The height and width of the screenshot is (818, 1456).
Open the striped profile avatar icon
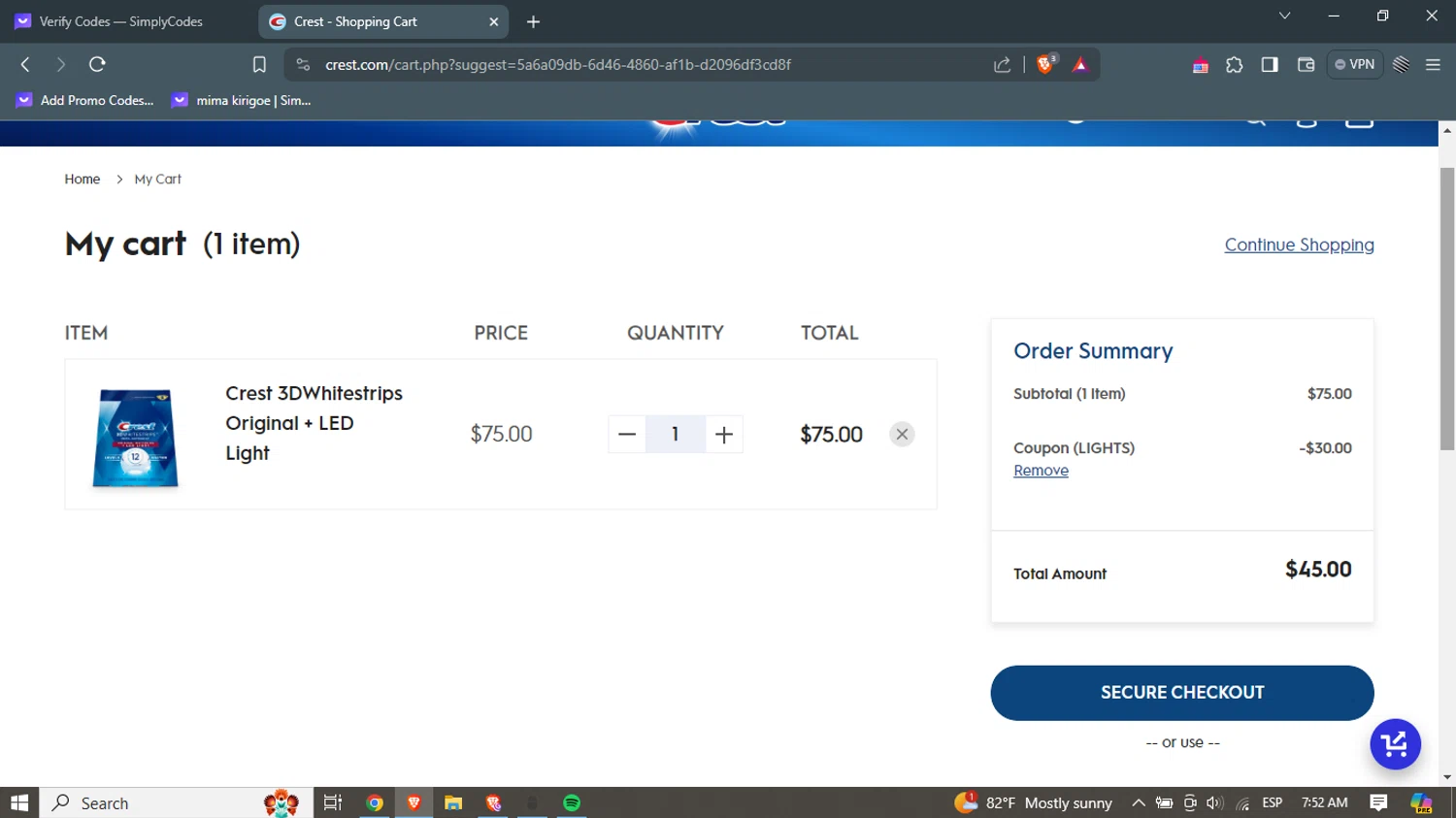(1401, 65)
